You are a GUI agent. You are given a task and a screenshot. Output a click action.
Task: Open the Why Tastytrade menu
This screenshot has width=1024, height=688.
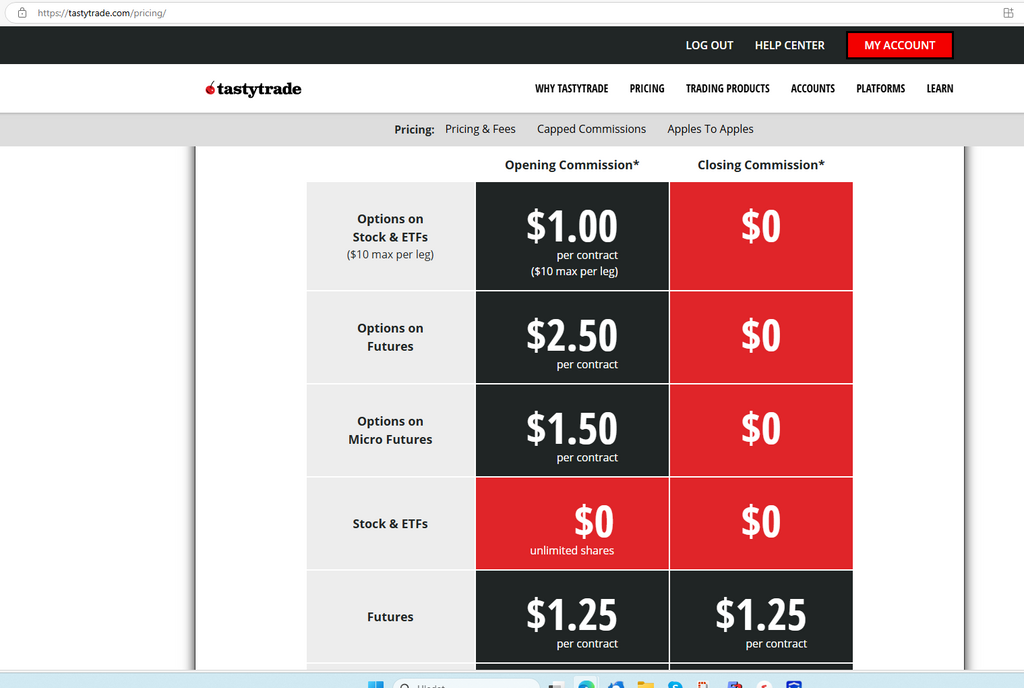[571, 89]
